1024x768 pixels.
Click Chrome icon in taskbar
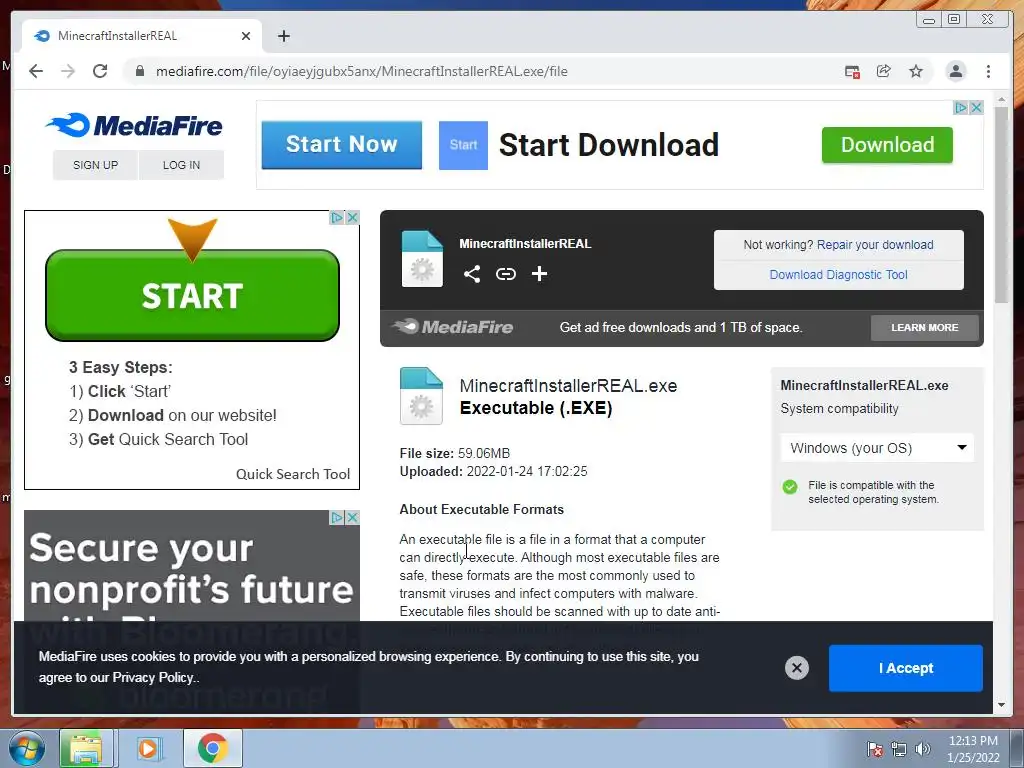(x=212, y=748)
